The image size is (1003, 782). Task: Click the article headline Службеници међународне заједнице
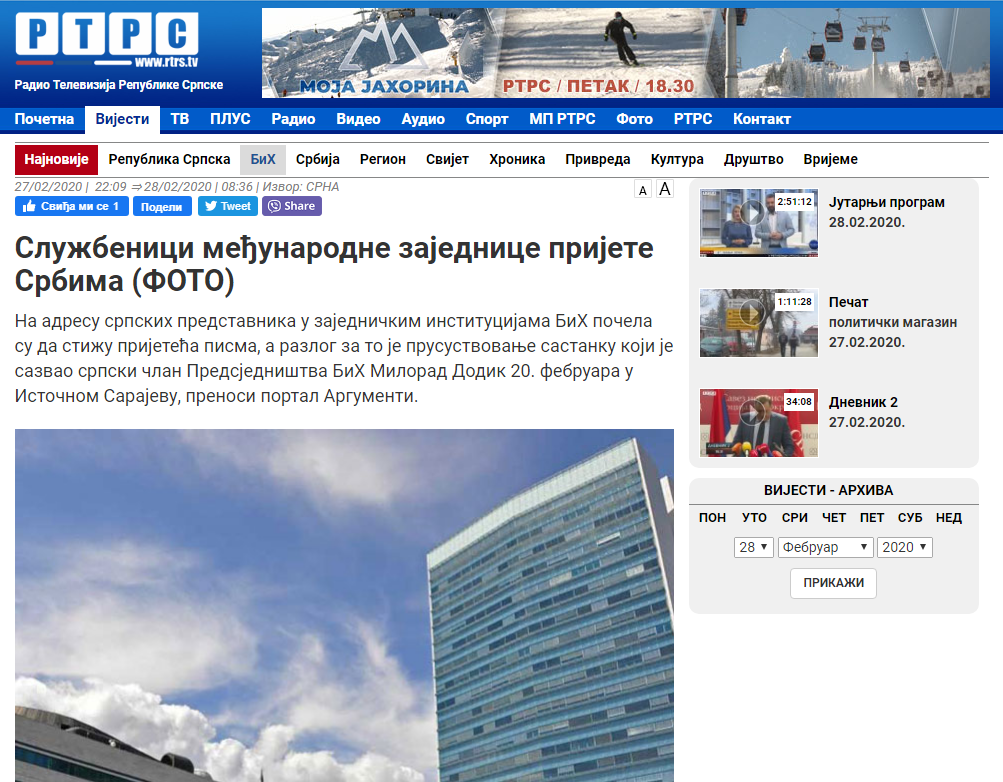point(334,264)
